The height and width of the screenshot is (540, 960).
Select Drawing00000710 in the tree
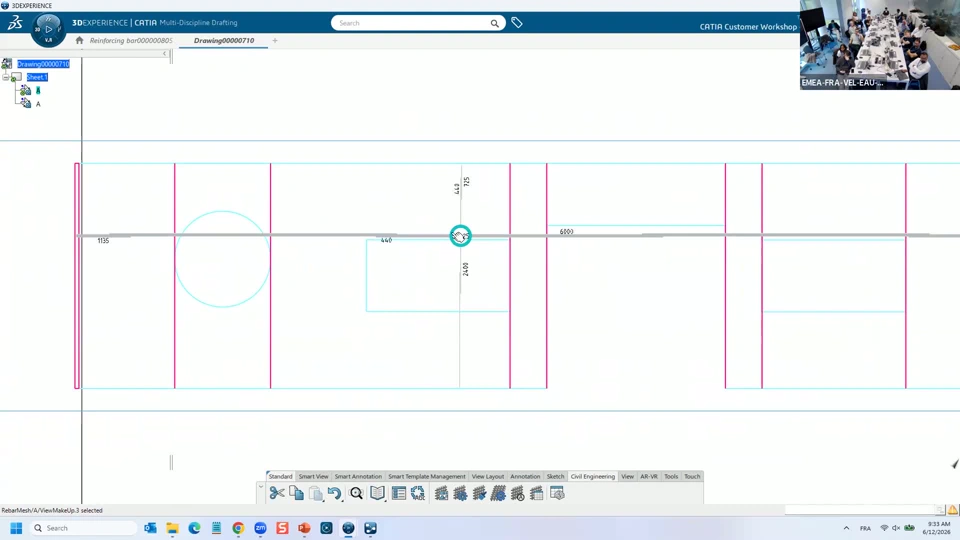[x=43, y=64]
